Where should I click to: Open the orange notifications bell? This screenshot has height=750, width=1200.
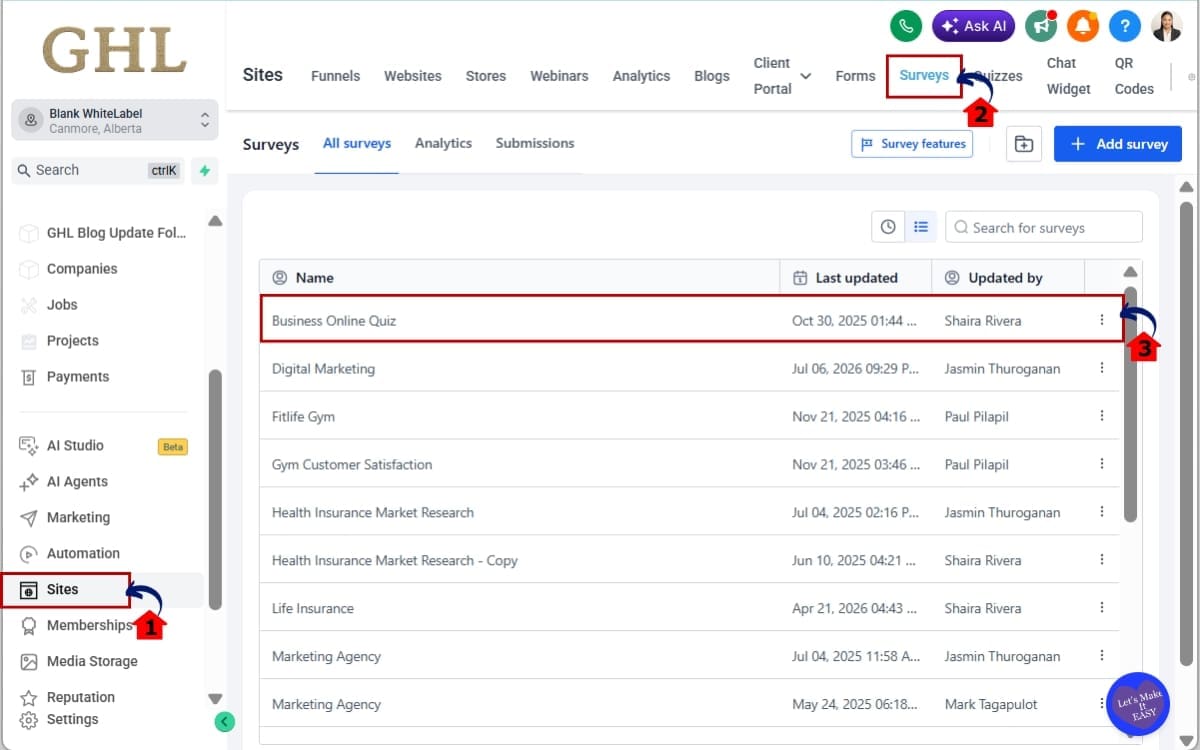tap(1083, 26)
